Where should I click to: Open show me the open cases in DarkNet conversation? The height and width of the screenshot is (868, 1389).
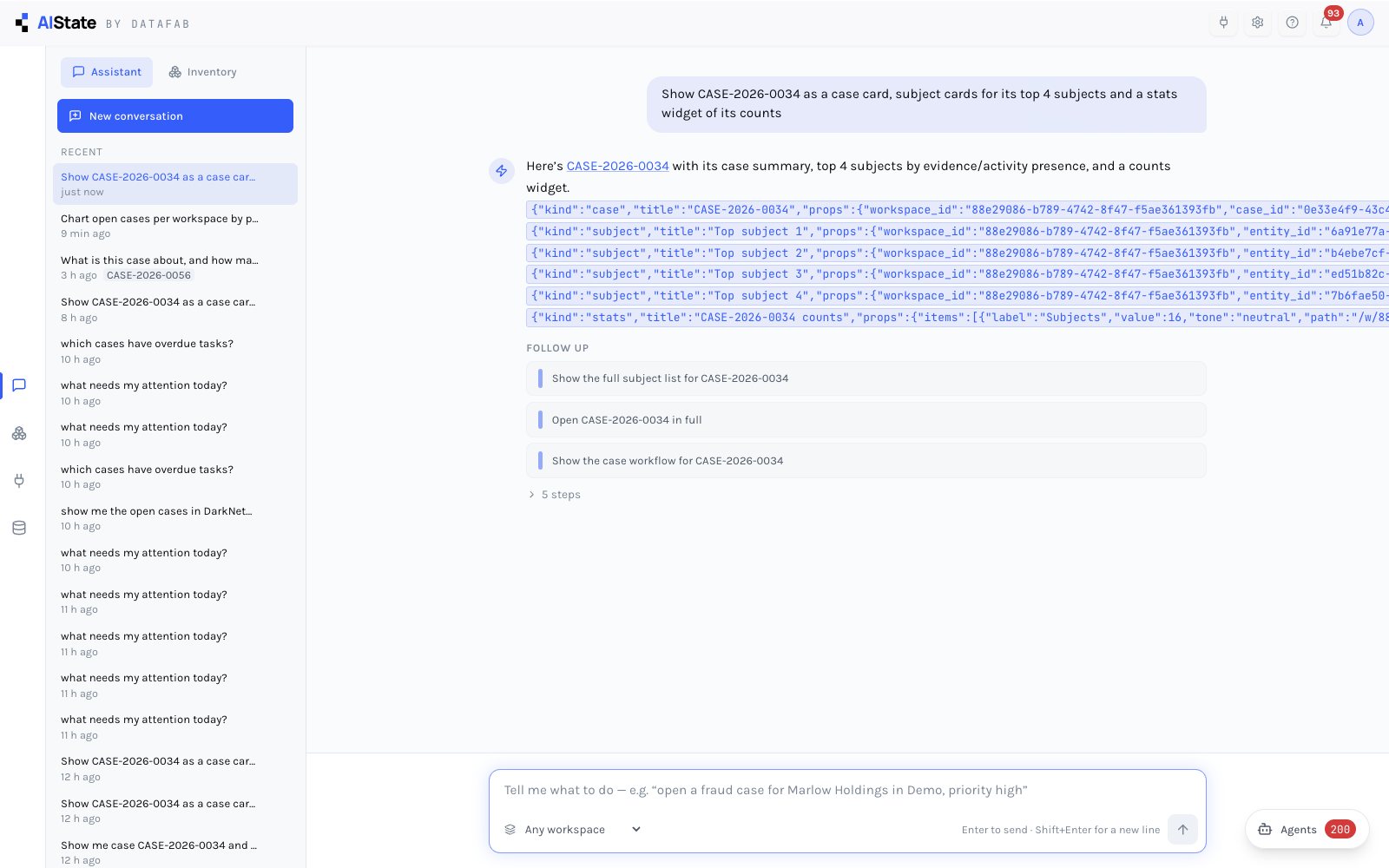tap(175, 518)
